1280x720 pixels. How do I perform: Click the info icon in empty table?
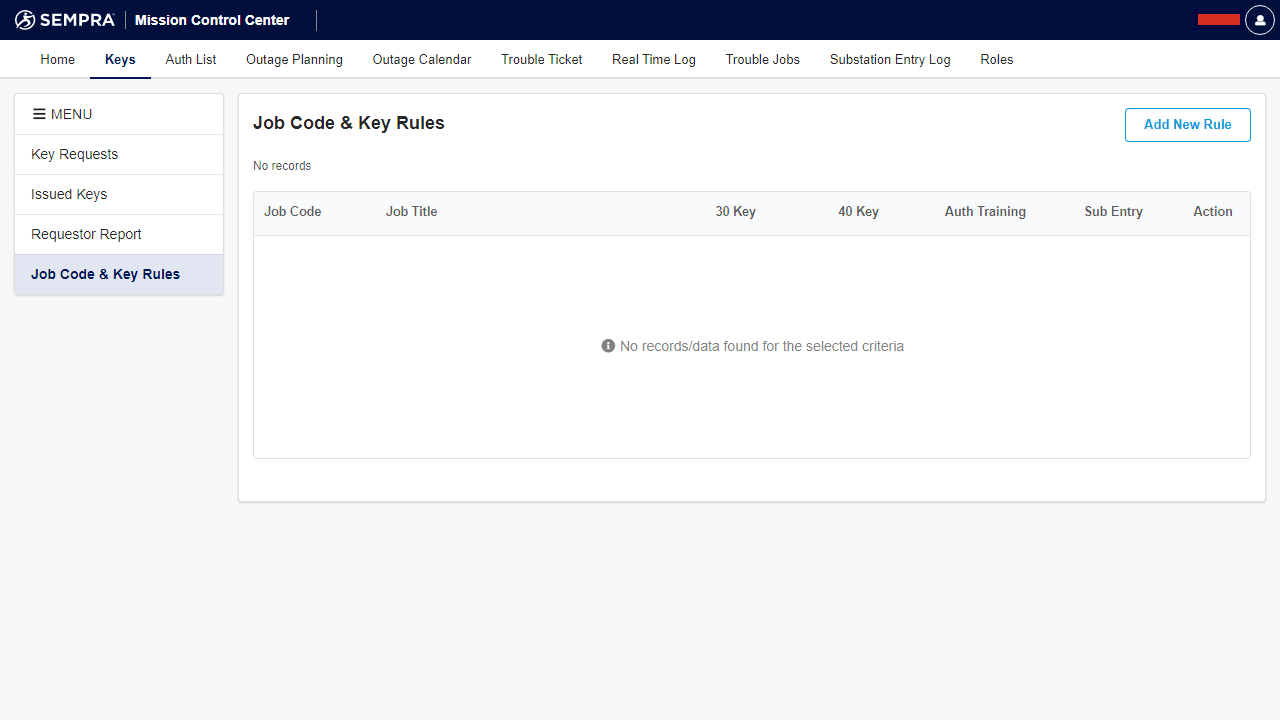pos(608,346)
